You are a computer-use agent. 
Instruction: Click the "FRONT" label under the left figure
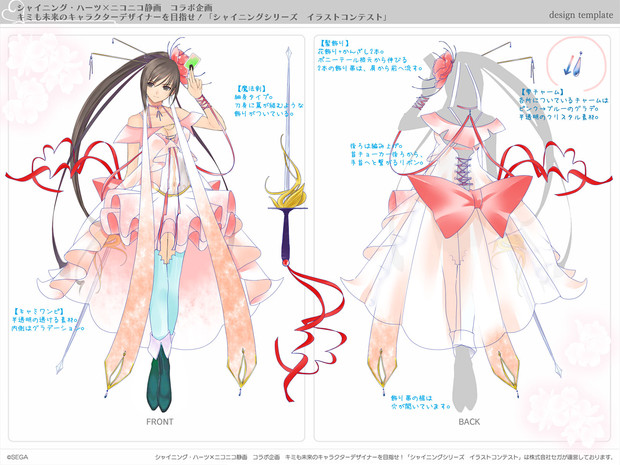160,422
